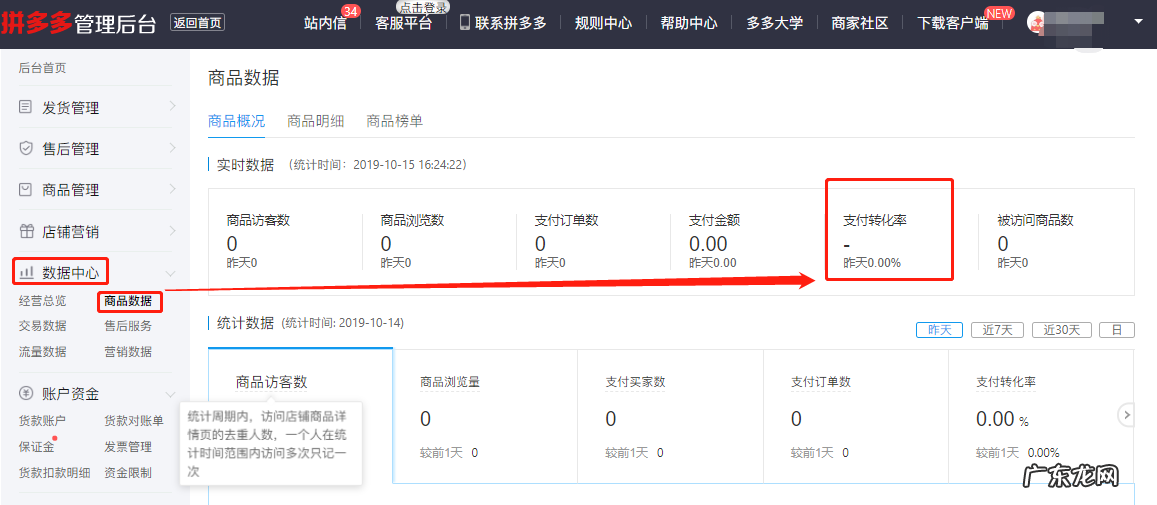Open 发票管理 under 账户资金
This screenshot has width=1157, height=505.
click(128, 447)
